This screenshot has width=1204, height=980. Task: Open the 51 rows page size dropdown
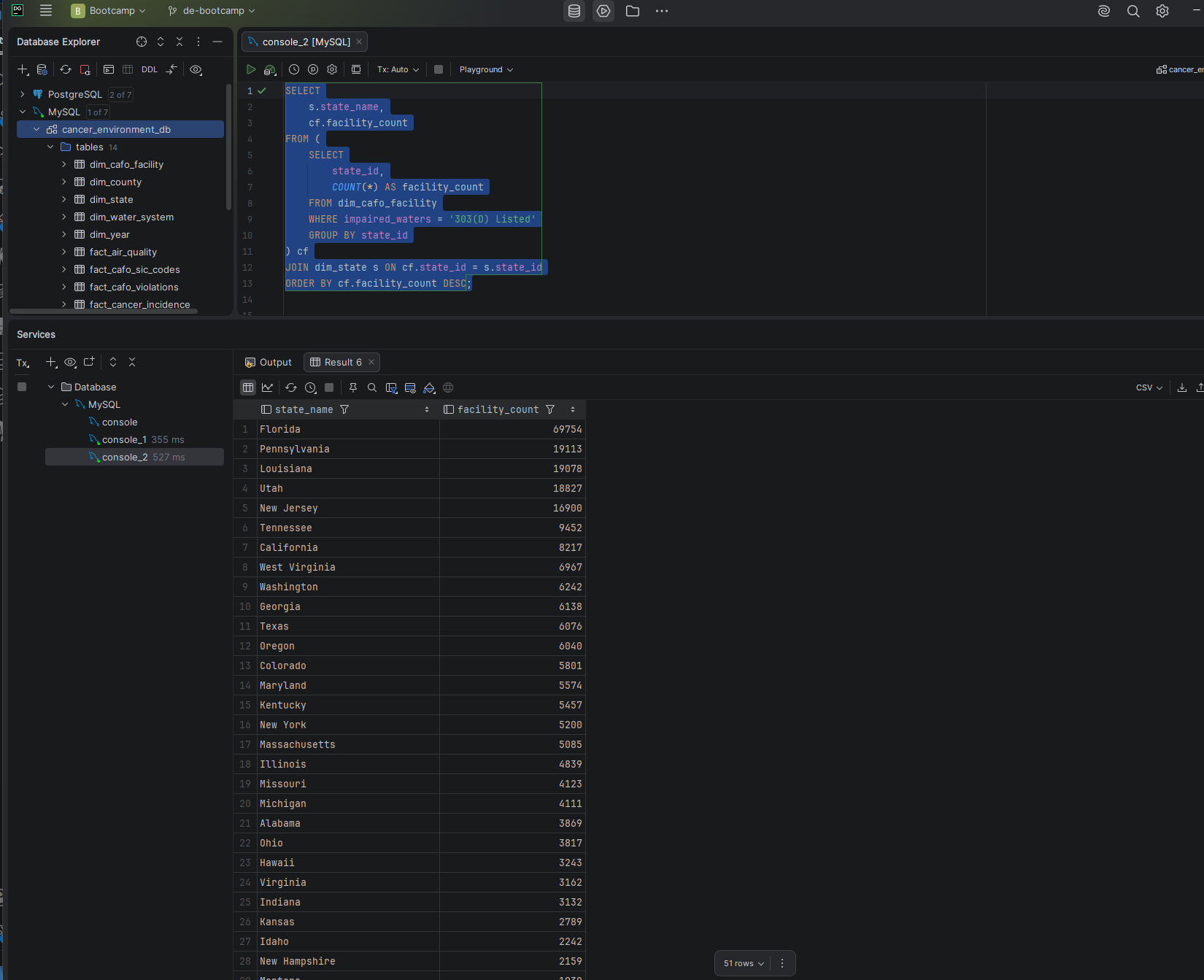744,963
